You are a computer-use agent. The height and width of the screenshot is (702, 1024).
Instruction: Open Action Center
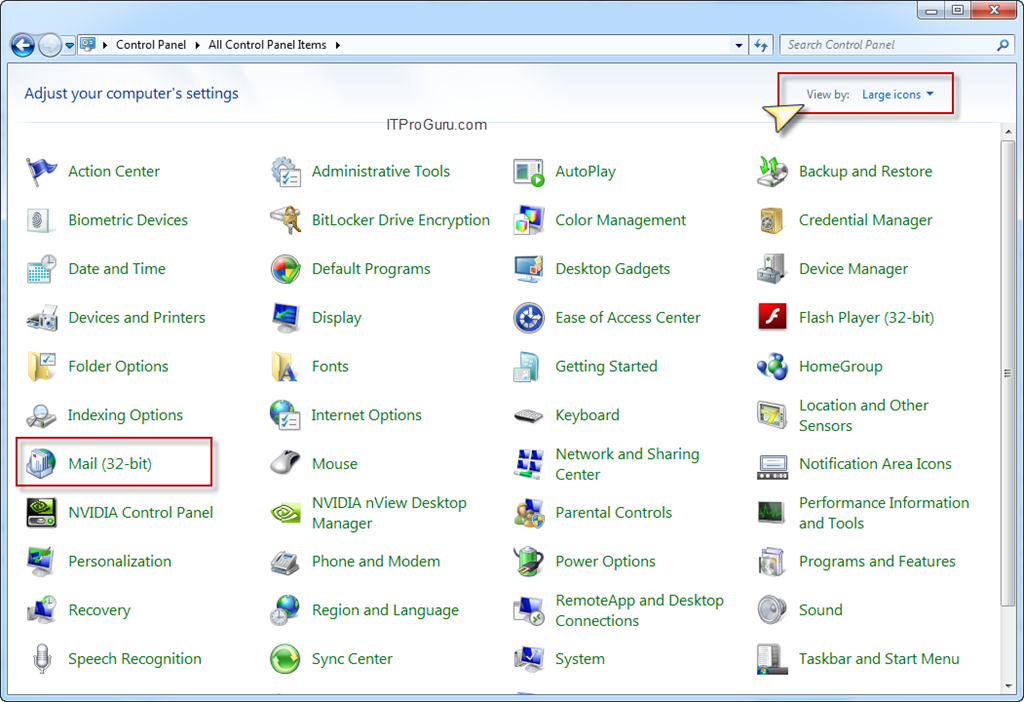113,171
